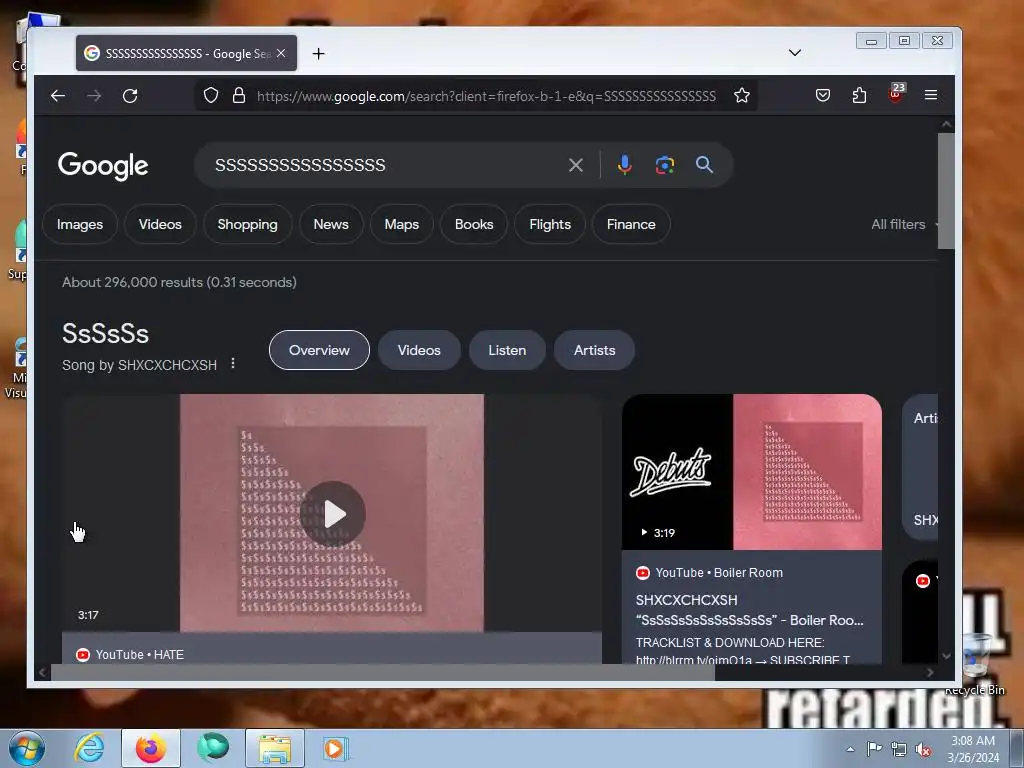
Task: Click the YouTube • HATE source label
Action: (139, 654)
